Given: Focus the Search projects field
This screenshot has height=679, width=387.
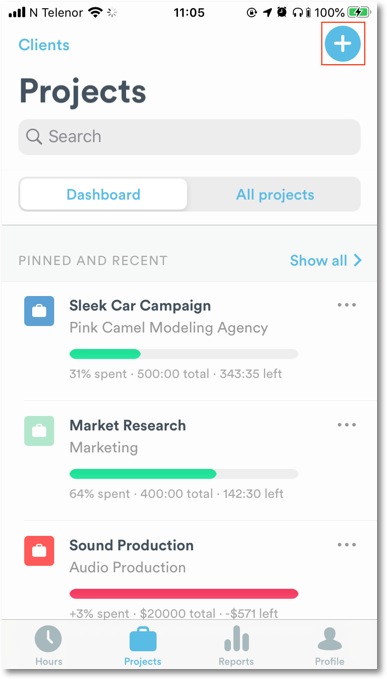Looking at the screenshot, I should (x=189, y=137).
